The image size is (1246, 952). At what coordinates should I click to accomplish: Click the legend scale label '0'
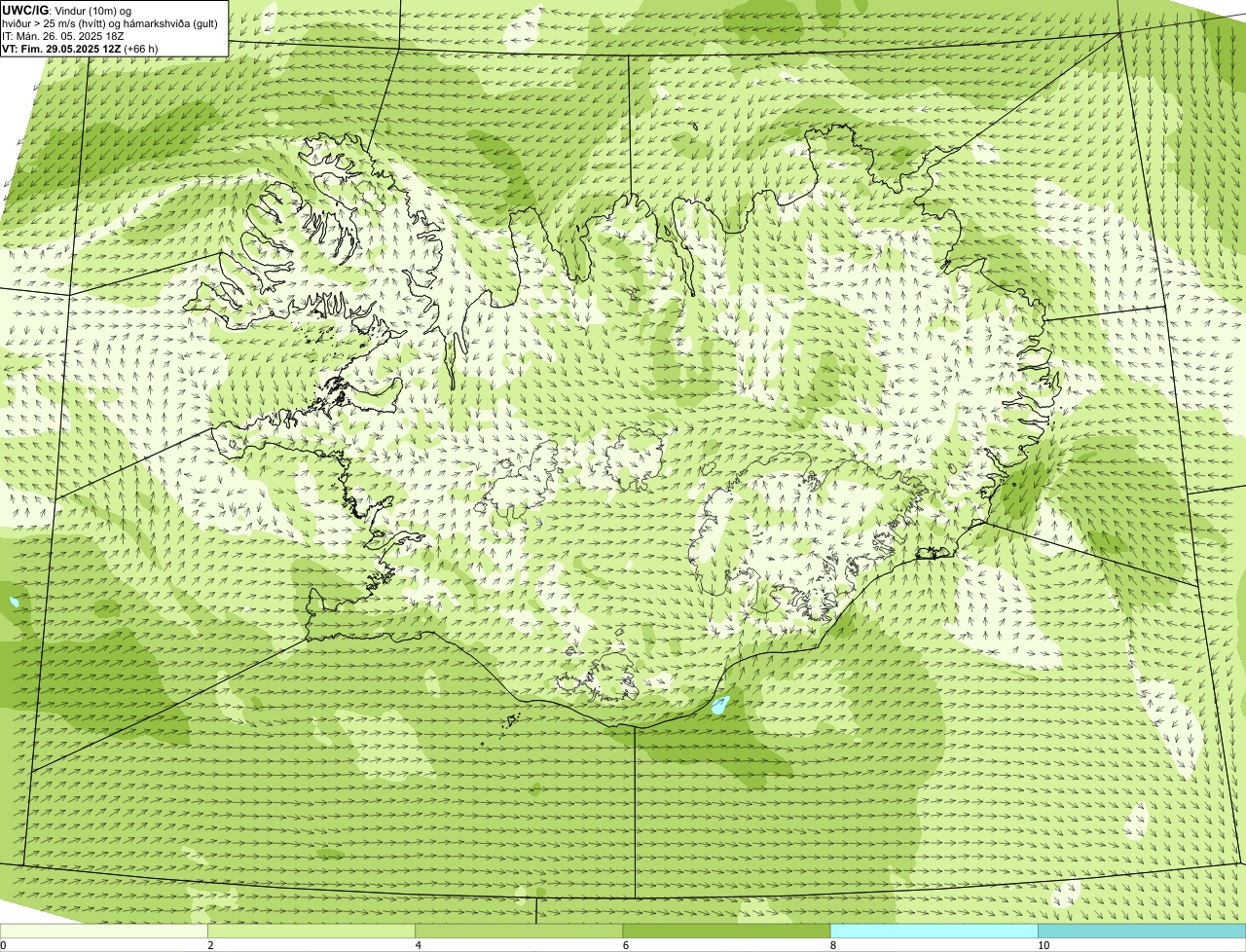[x=3, y=945]
